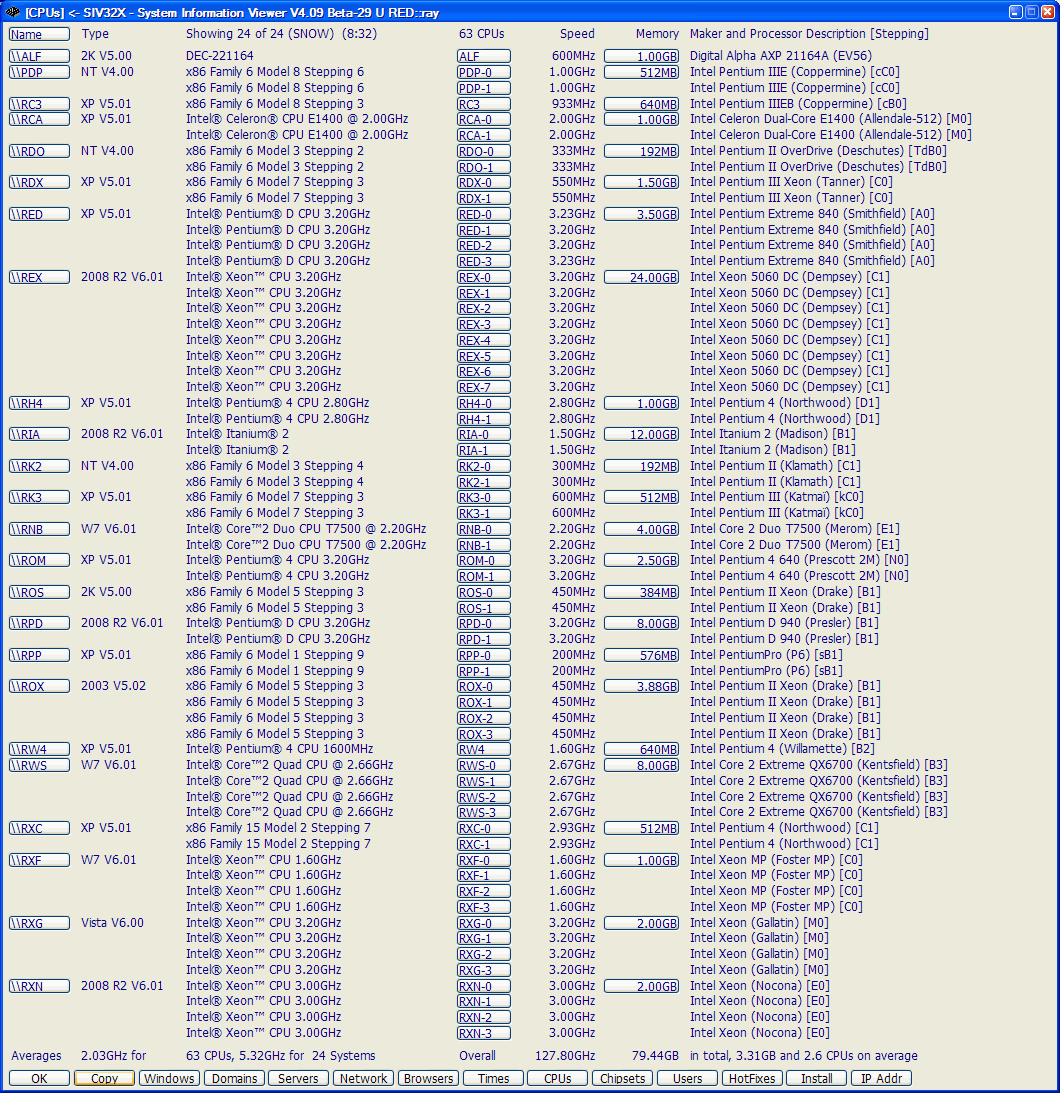Click the RXN-3 CPU link
This screenshot has width=1060, height=1093.
[x=484, y=1033]
